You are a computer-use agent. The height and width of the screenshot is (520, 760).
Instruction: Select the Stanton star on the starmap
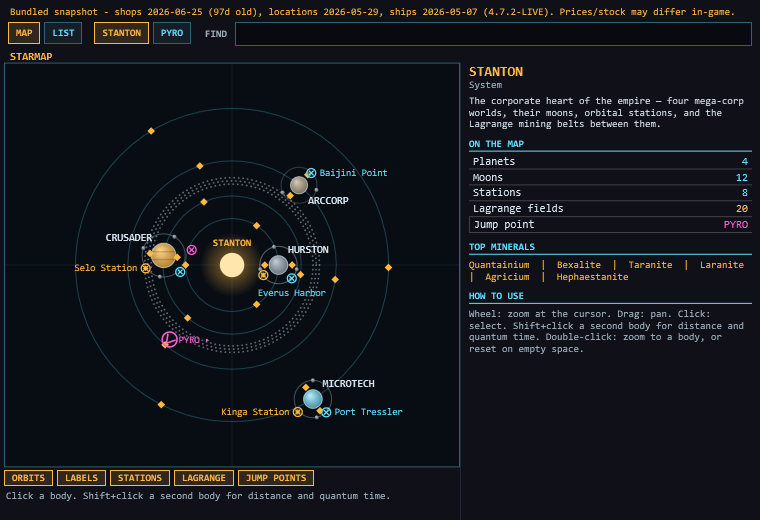pyautogui.click(x=232, y=265)
